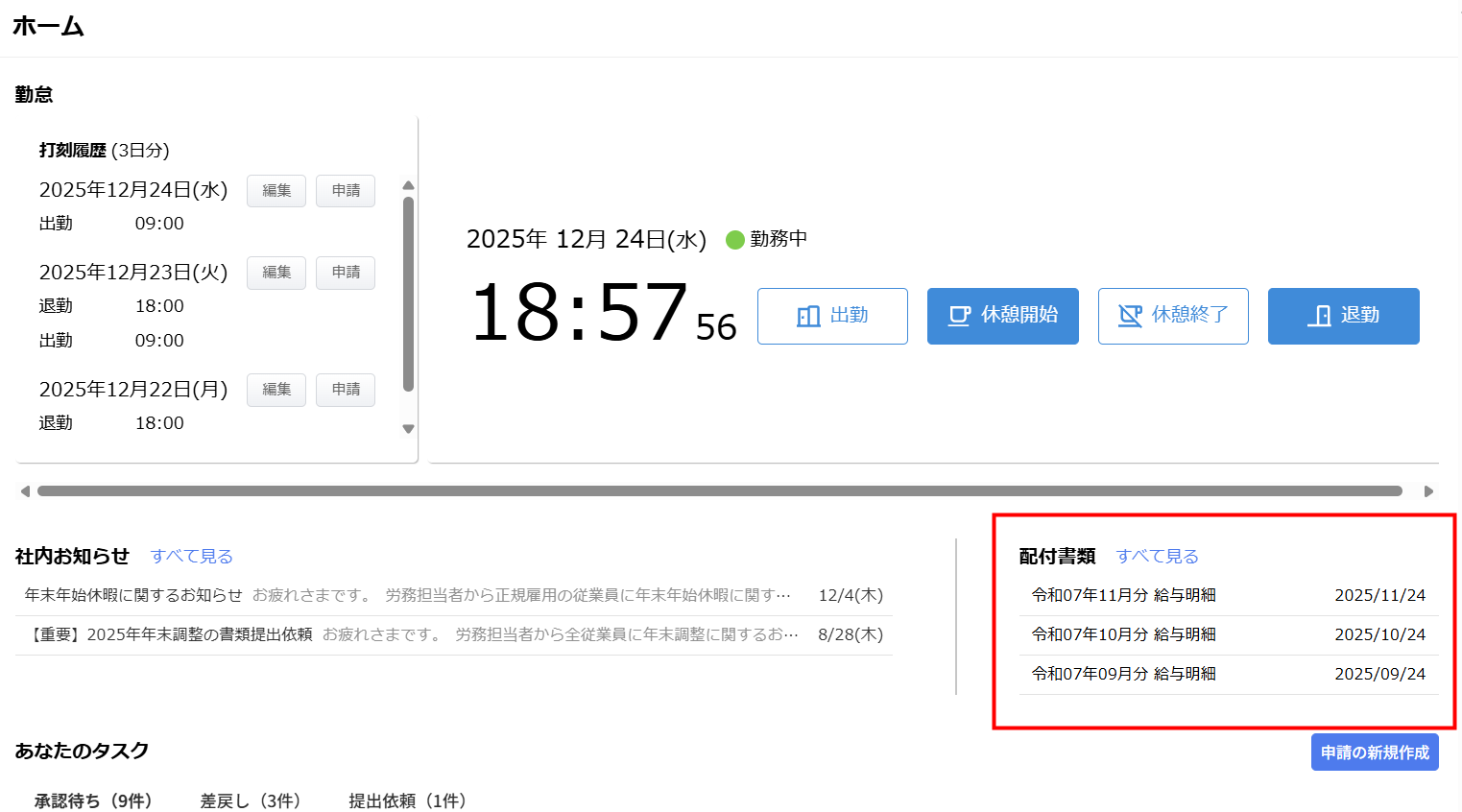Open 令和07年11月分 給与明細
Image resolution: width=1462 pixels, height=812 pixels.
[x=1123, y=595]
